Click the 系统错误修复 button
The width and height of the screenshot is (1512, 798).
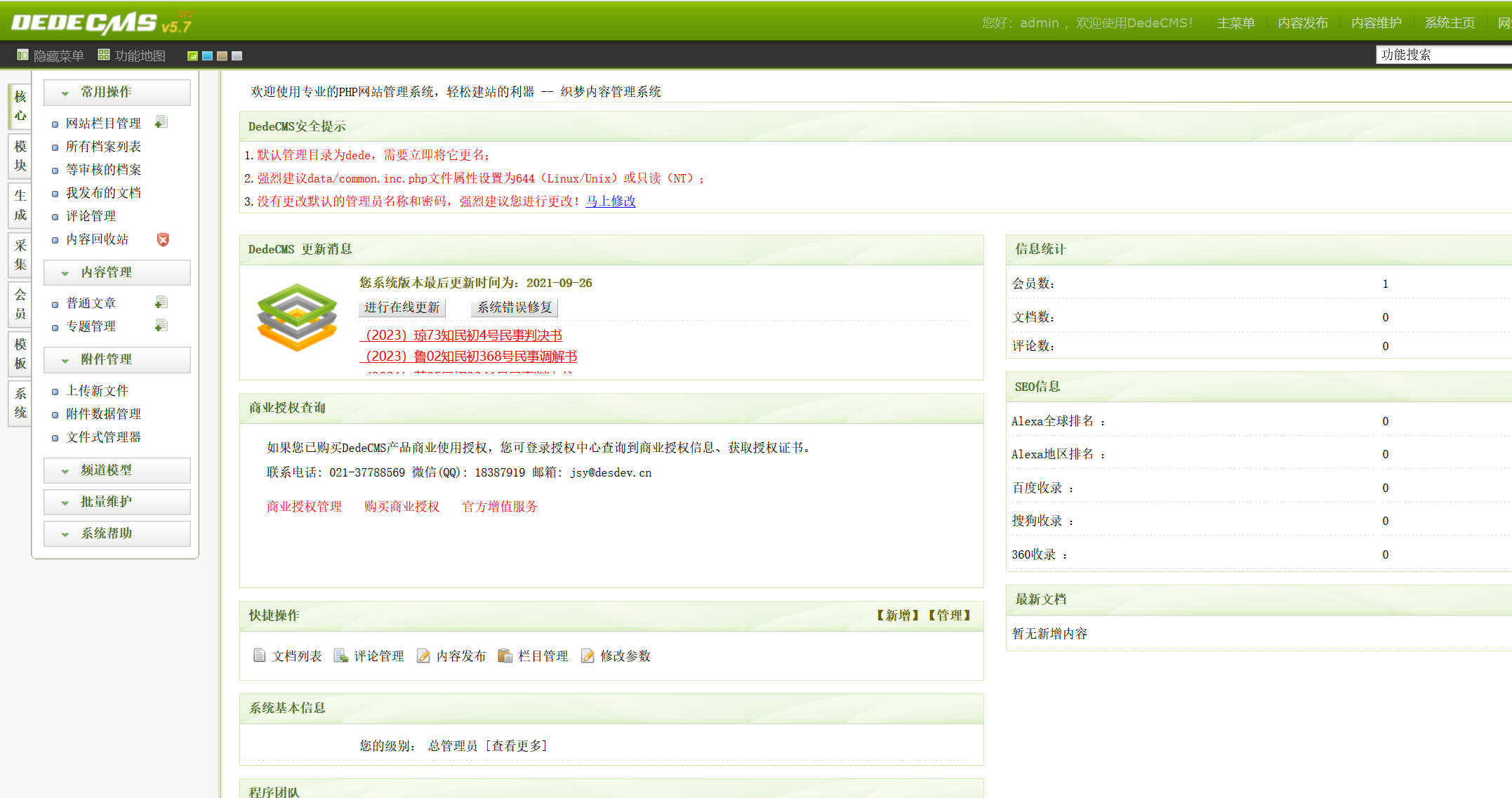pyautogui.click(x=515, y=307)
